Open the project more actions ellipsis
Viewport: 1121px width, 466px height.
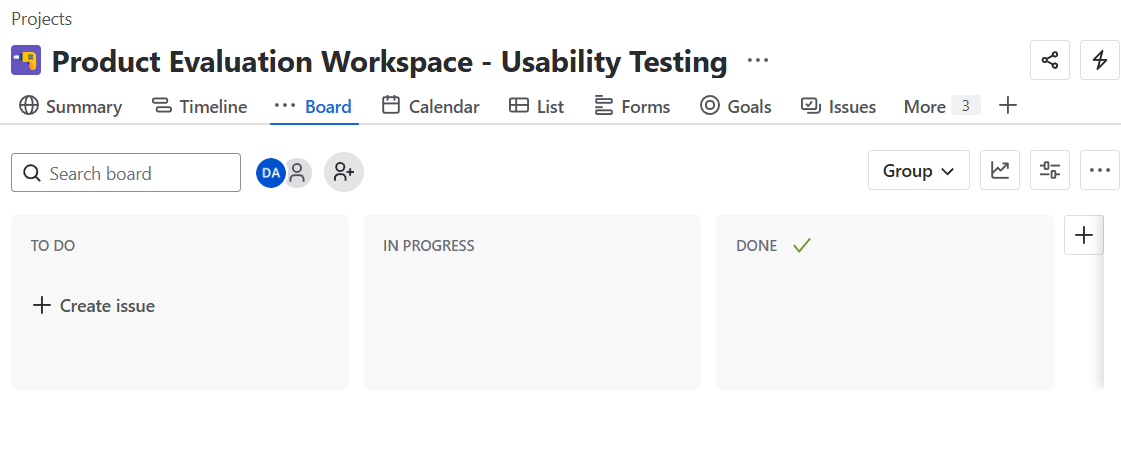758,61
